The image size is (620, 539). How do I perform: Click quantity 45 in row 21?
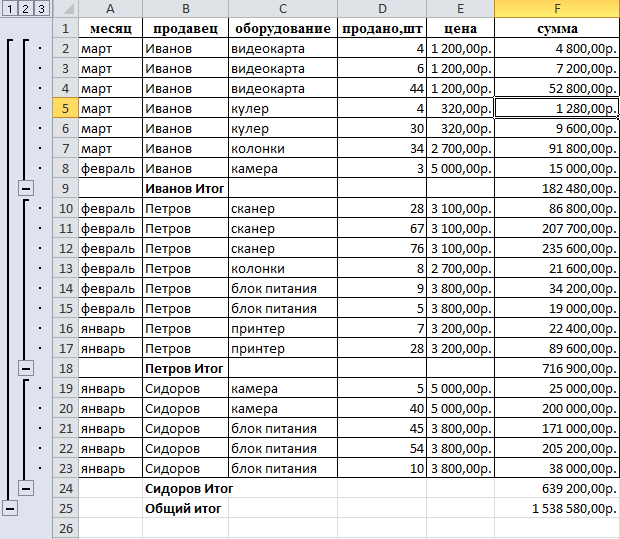tap(382, 428)
